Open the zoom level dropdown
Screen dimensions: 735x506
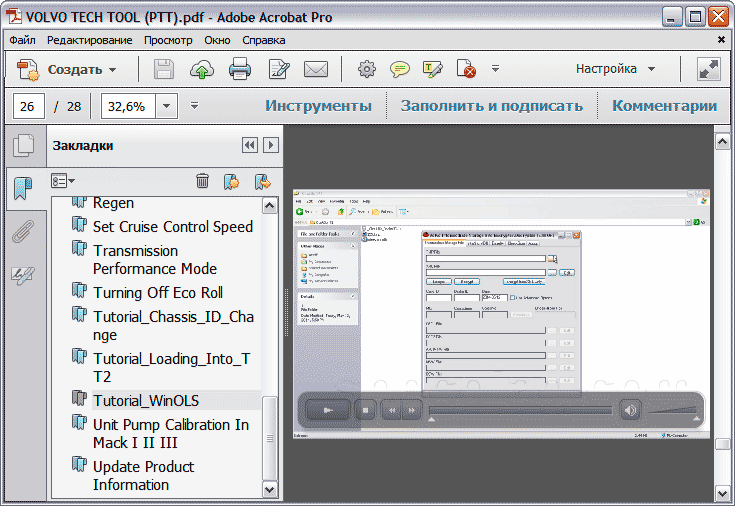coord(166,106)
